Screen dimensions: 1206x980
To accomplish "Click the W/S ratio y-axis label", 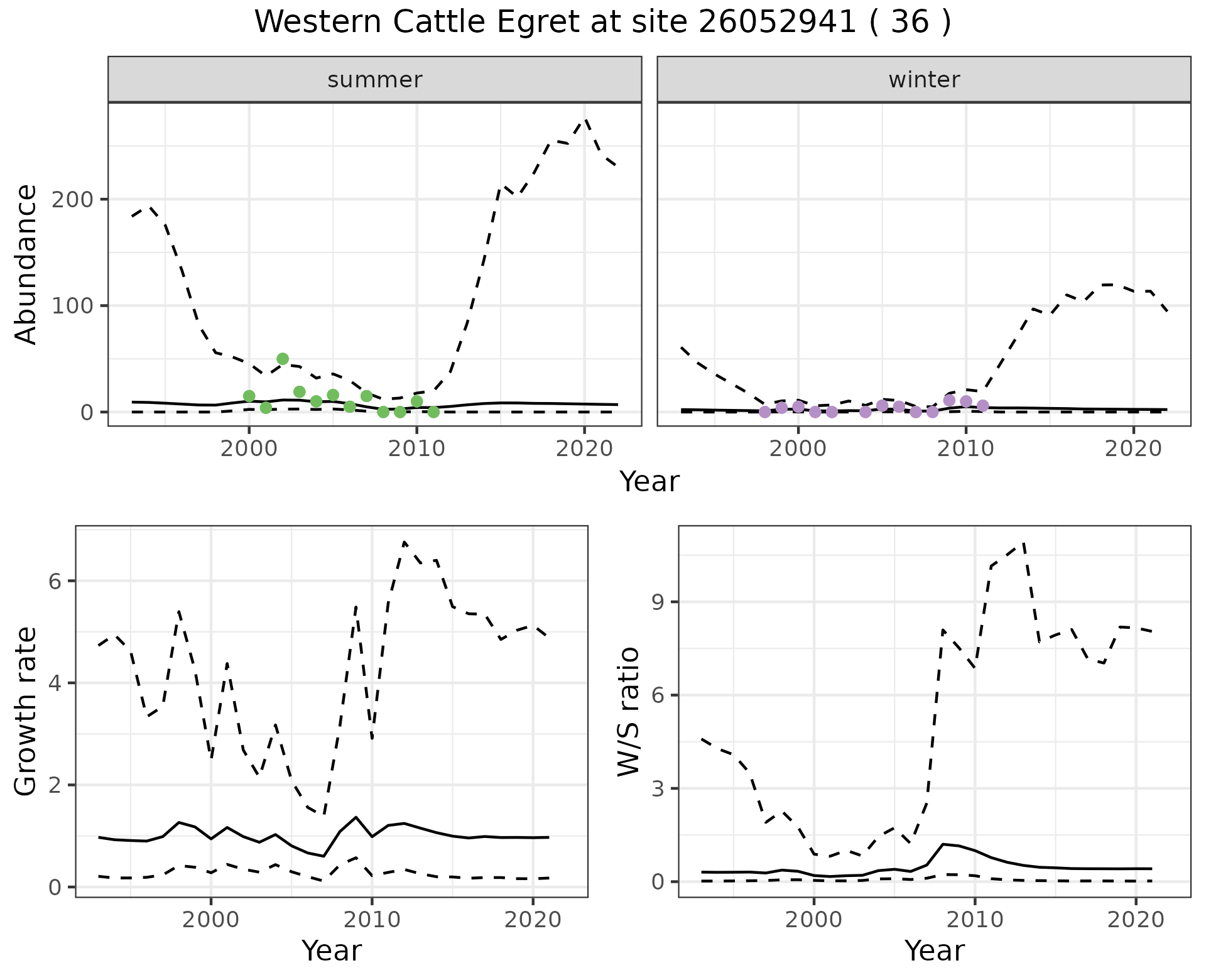I will pyautogui.click(x=629, y=711).
